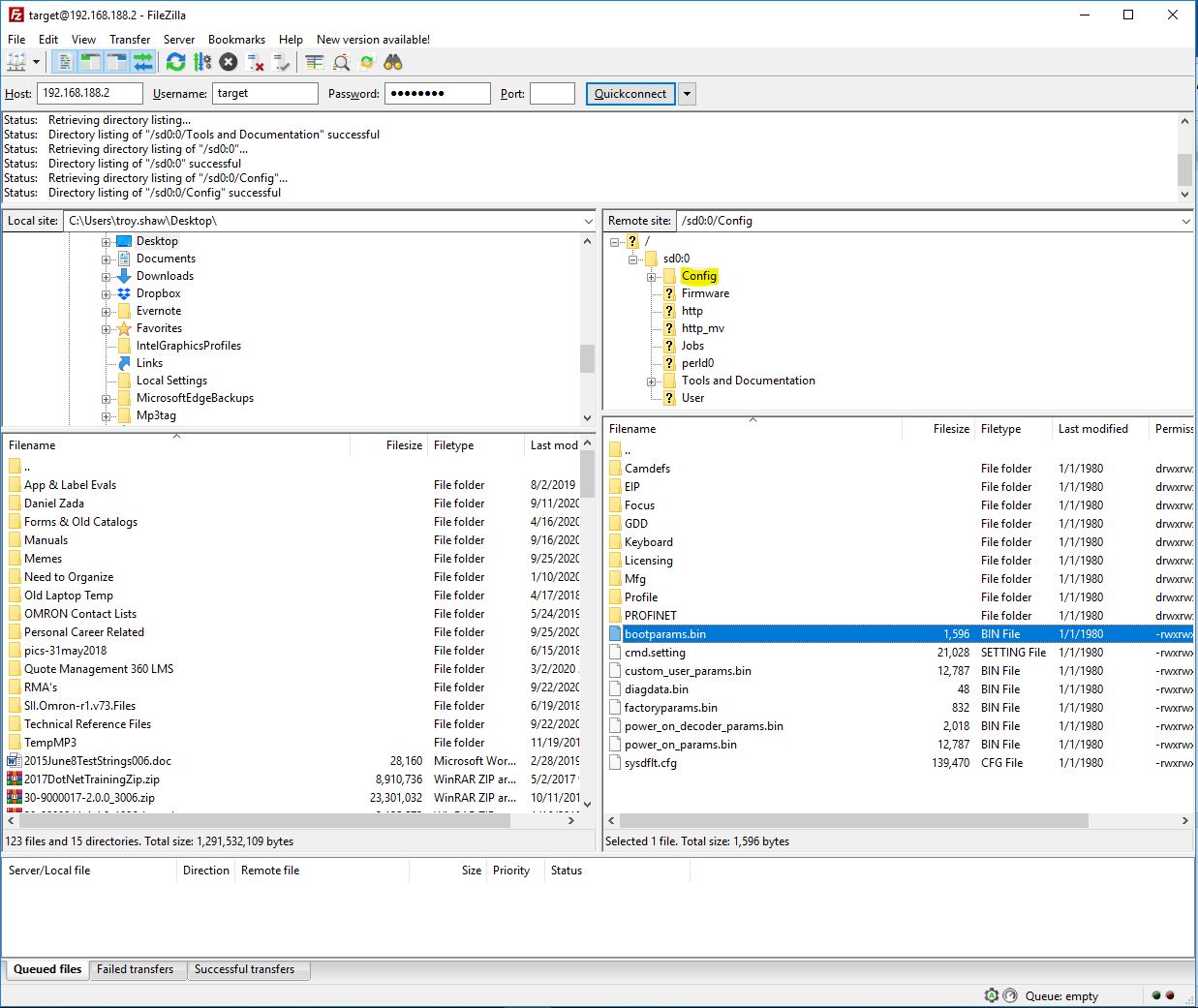The width and height of the screenshot is (1198, 1008).
Task: Click the WinRAR icon of 2017DotNetTrainingZip.zip
Action: [15, 779]
